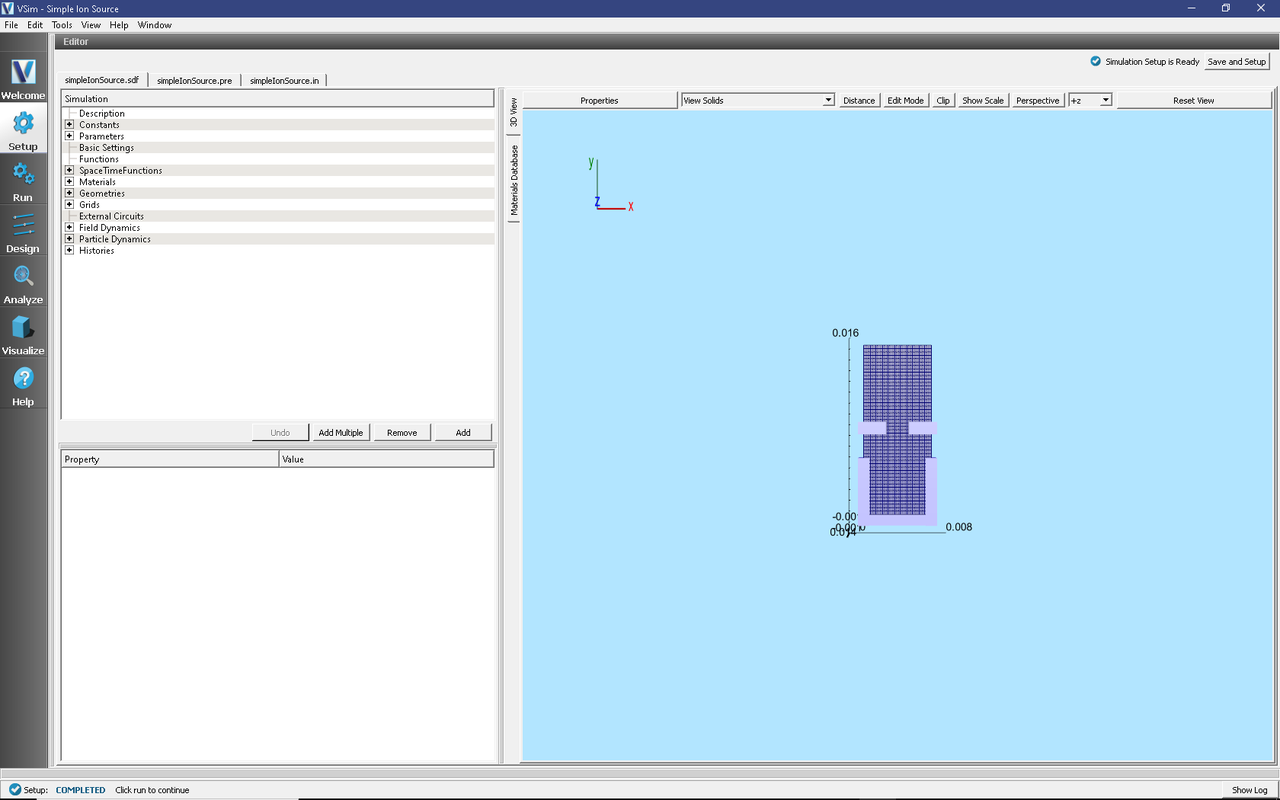1280x800 pixels.
Task: Open the Run panel icon
Action: [x=23, y=174]
